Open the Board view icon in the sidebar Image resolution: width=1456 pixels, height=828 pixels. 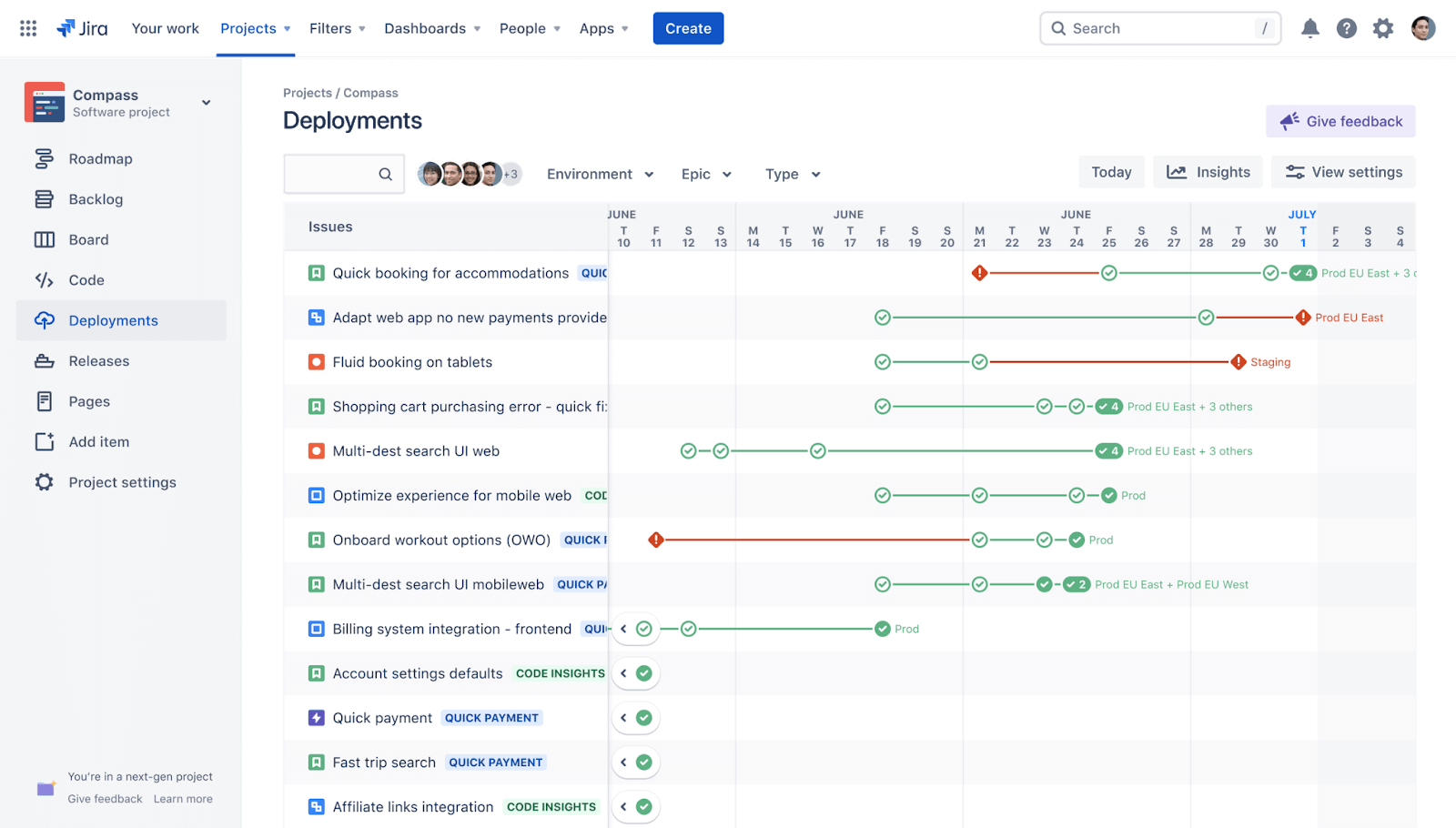pyautogui.click(x=45, y=239)
